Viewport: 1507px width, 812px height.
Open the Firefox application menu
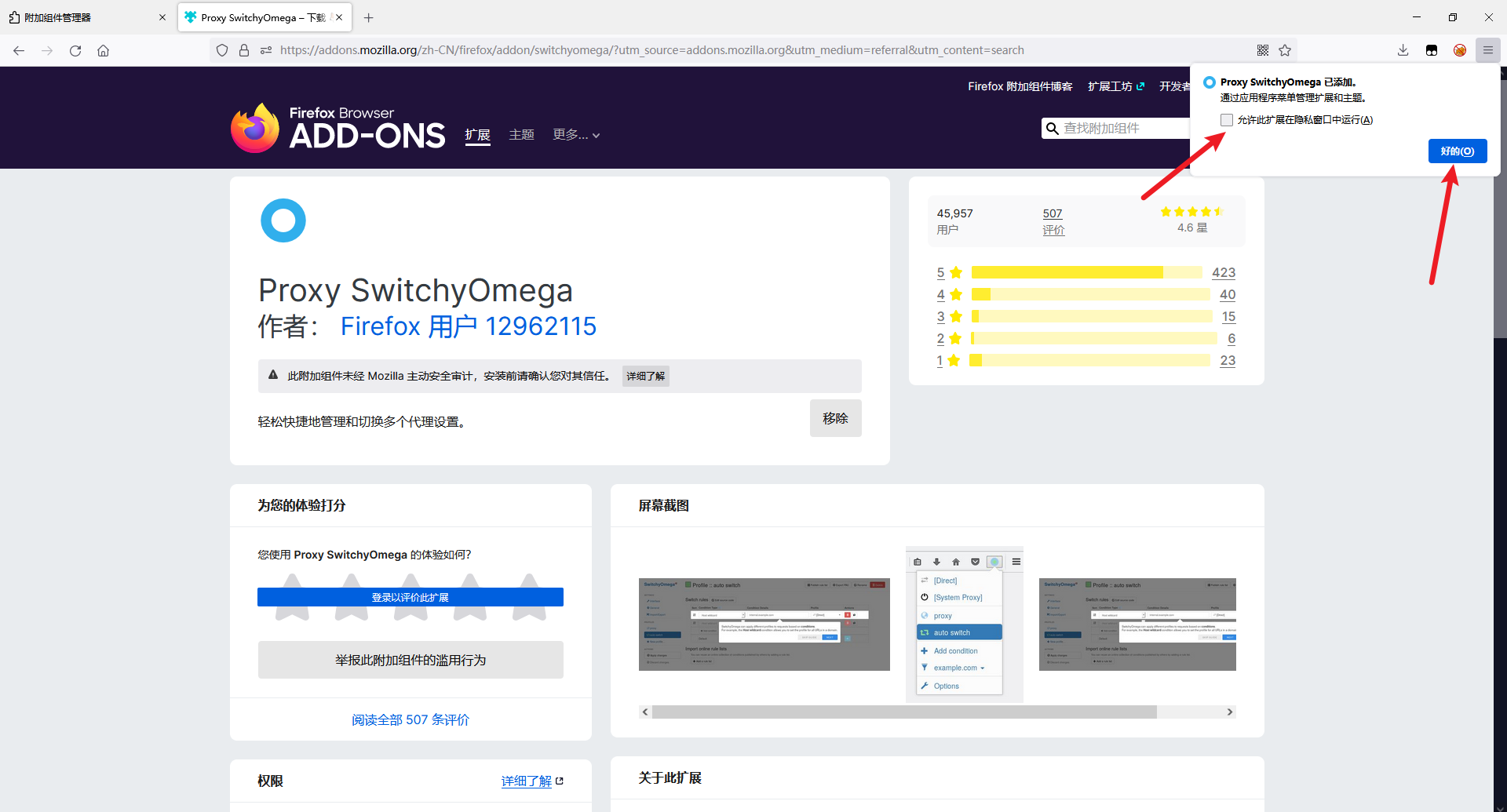click(1488, 50)
